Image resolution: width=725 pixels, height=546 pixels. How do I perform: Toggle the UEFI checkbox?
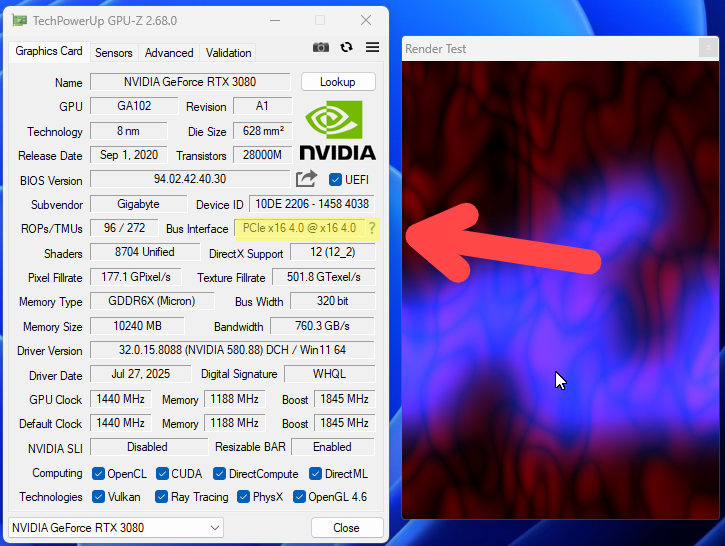point(335,179)
